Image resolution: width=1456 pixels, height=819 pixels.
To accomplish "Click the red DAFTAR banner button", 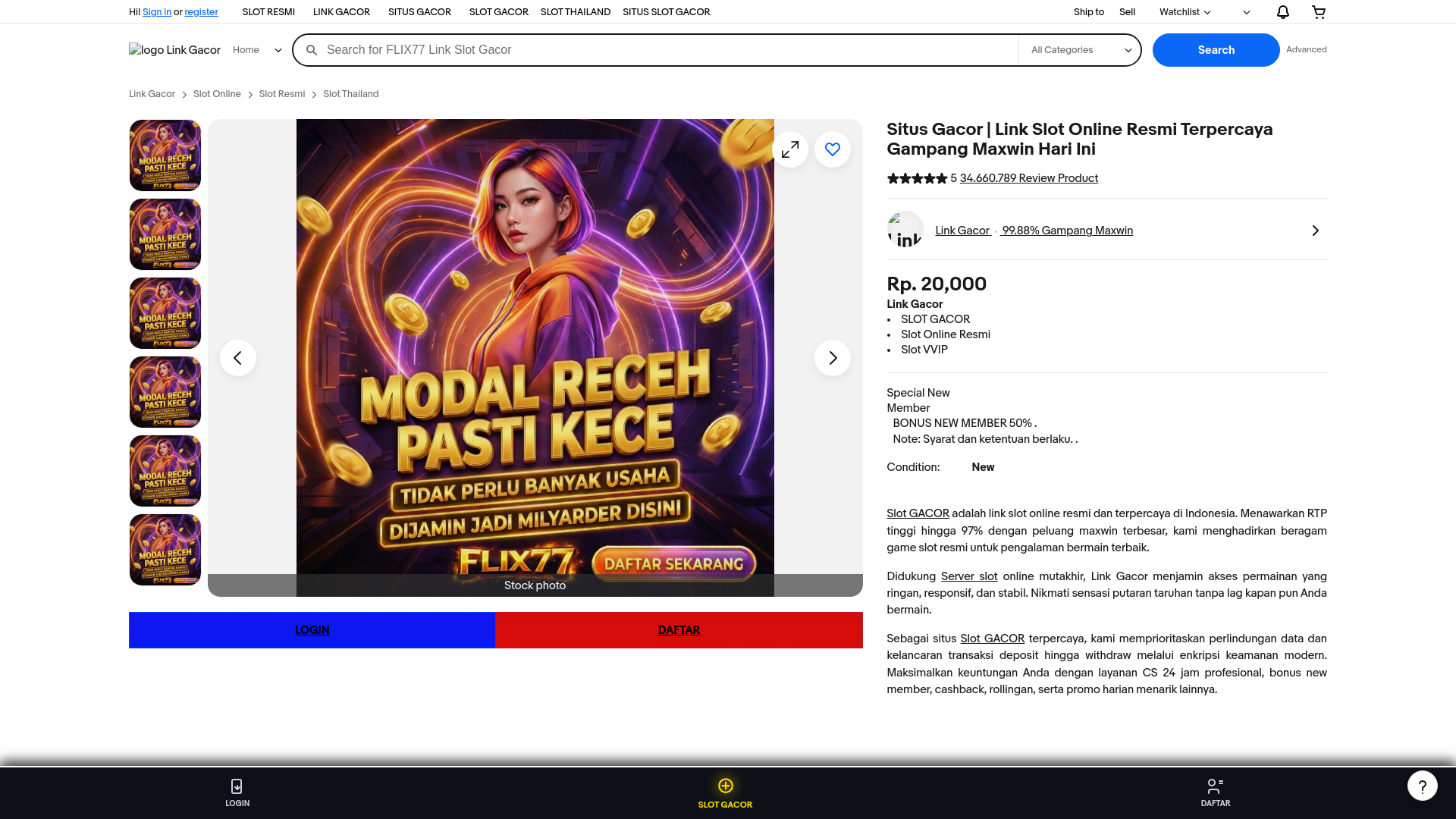I will coord(679,630).
